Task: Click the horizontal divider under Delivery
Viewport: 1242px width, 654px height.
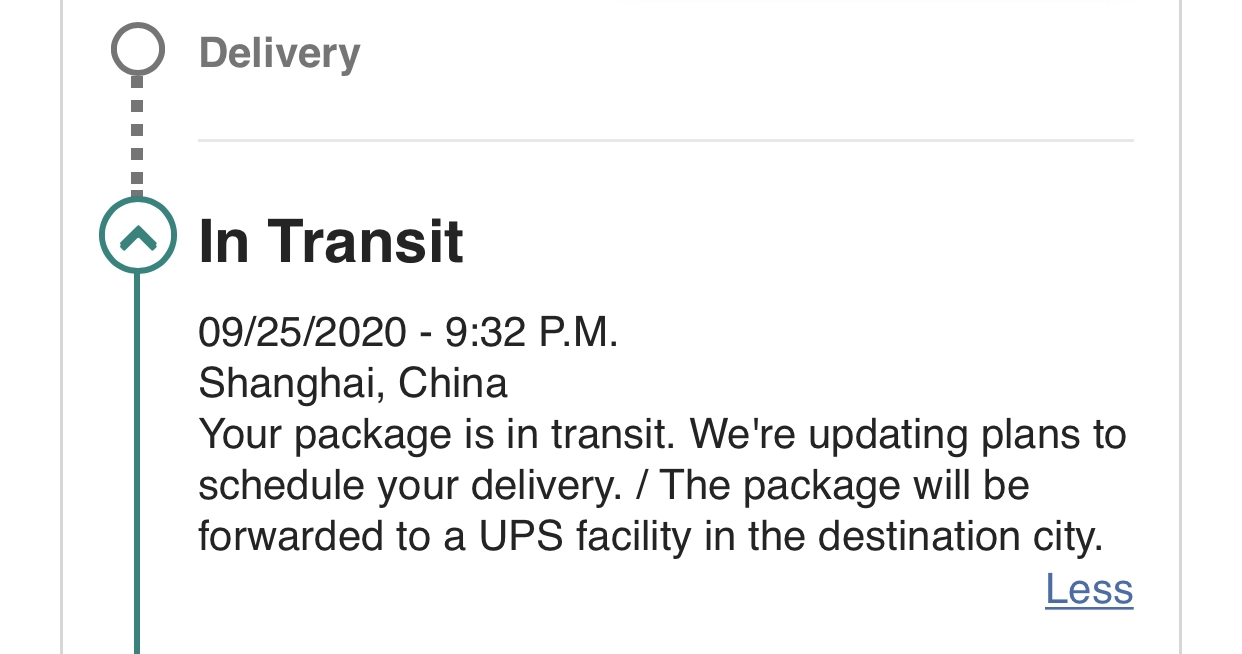Action: [665, 140]
